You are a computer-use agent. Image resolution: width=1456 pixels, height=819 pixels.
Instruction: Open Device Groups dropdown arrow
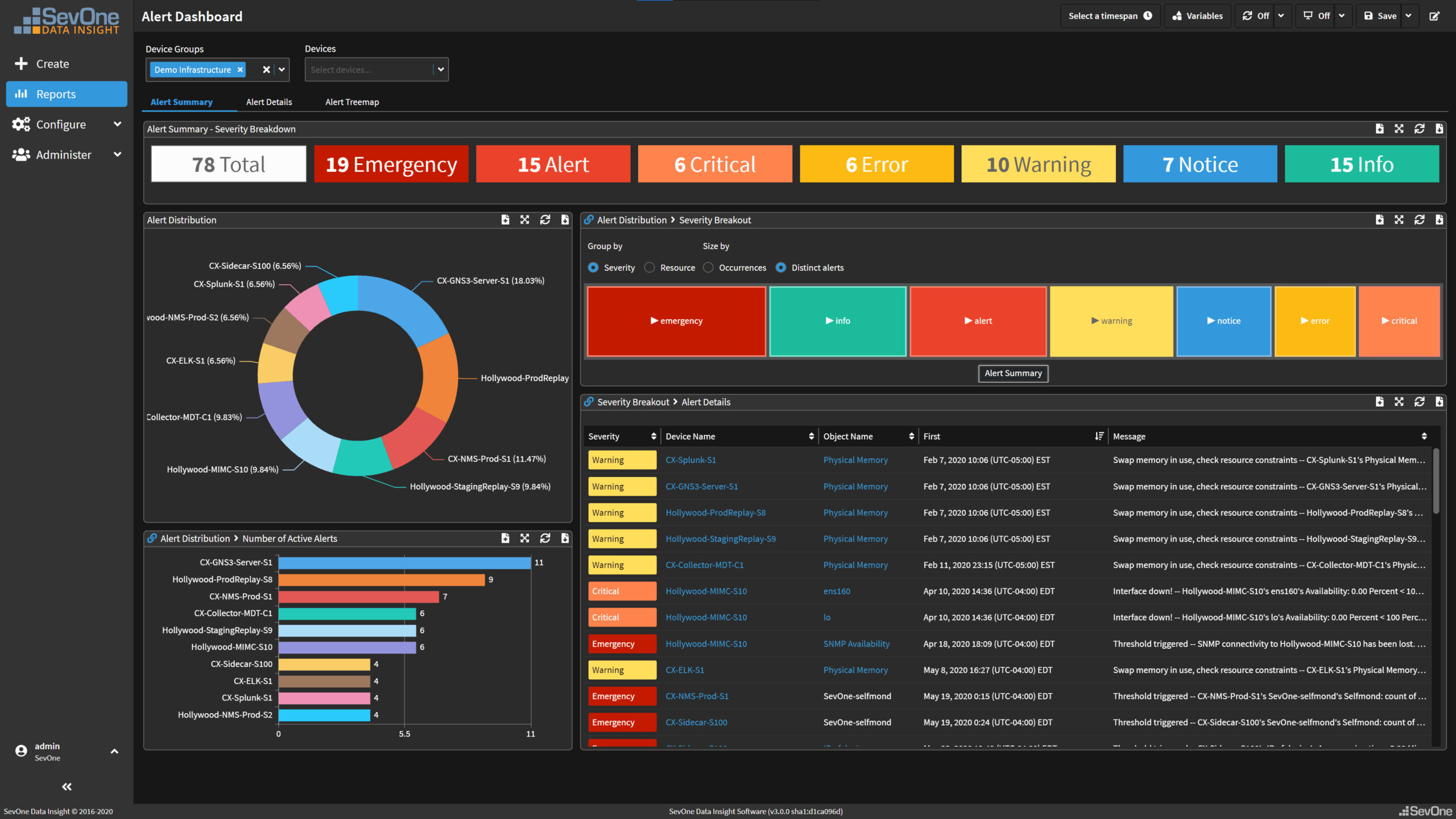click(x=282, y=69)
